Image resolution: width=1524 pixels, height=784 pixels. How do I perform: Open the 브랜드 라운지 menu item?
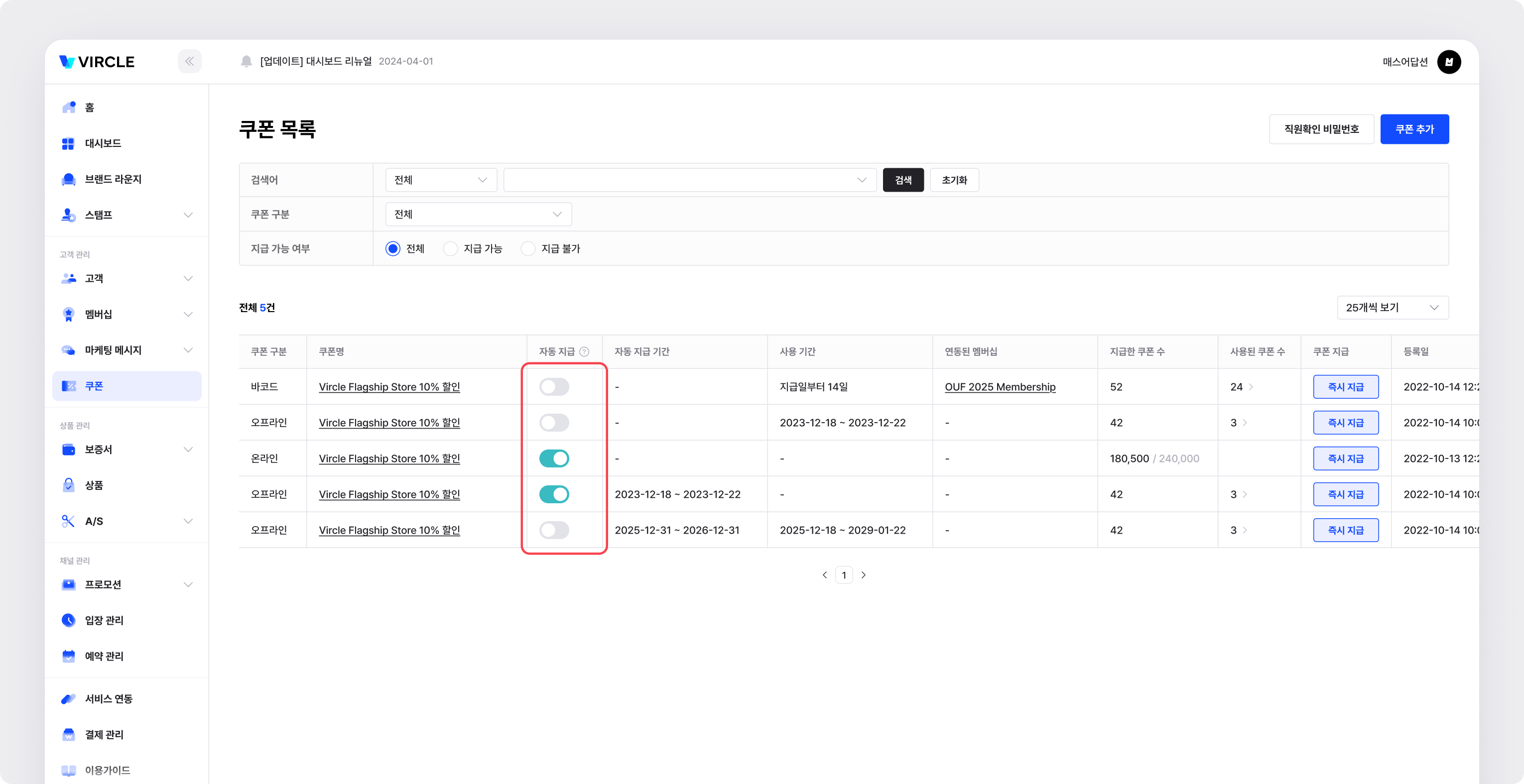113,179
